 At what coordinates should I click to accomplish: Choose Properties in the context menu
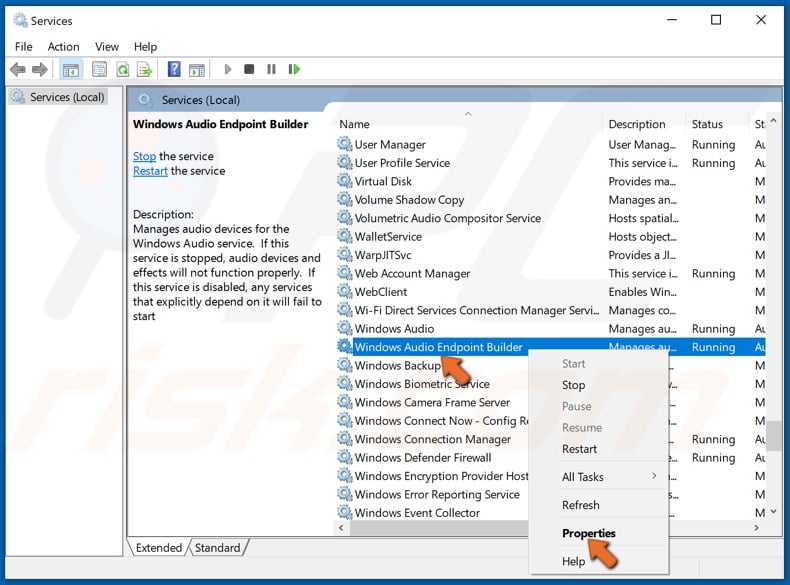[x=599, y=533]
